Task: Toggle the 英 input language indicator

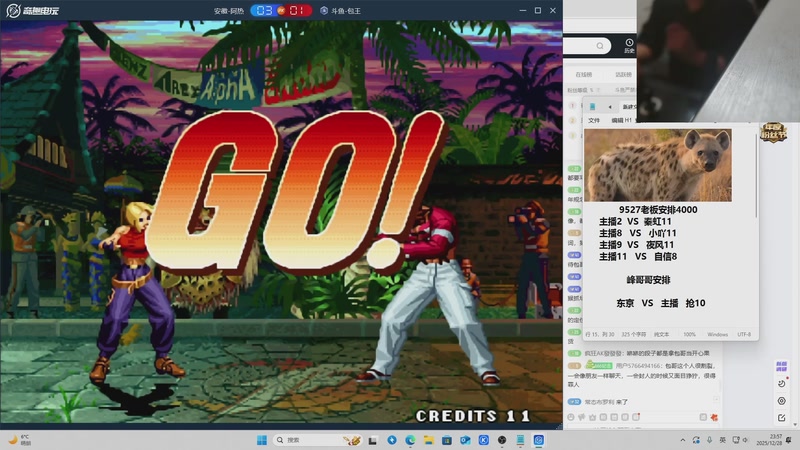Action: click(x=722, y=440)
